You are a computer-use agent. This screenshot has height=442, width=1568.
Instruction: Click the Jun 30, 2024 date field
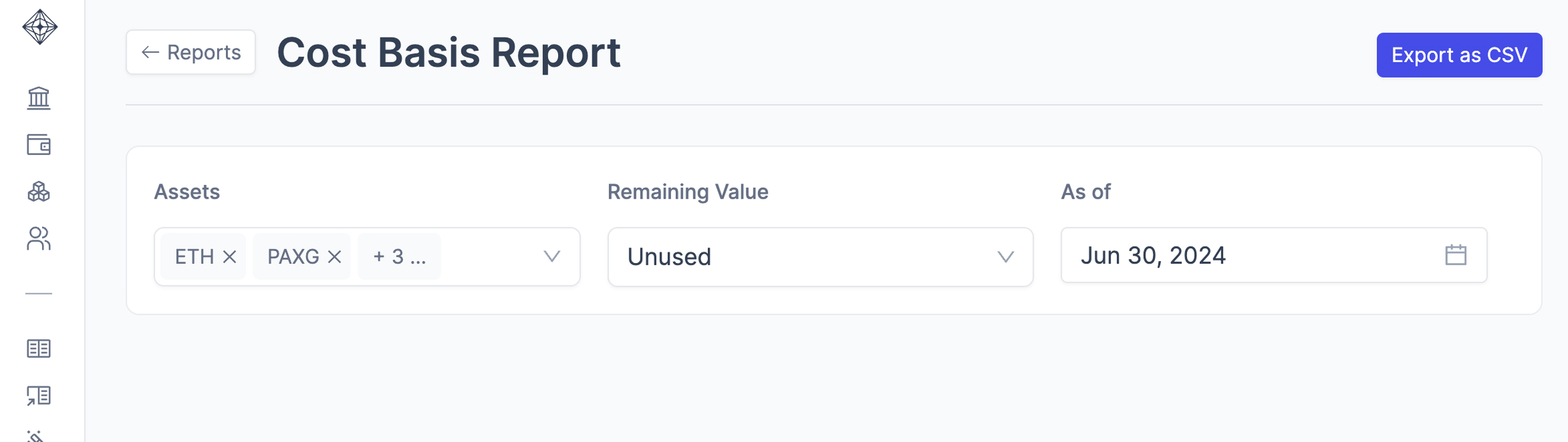(1252, 256)
